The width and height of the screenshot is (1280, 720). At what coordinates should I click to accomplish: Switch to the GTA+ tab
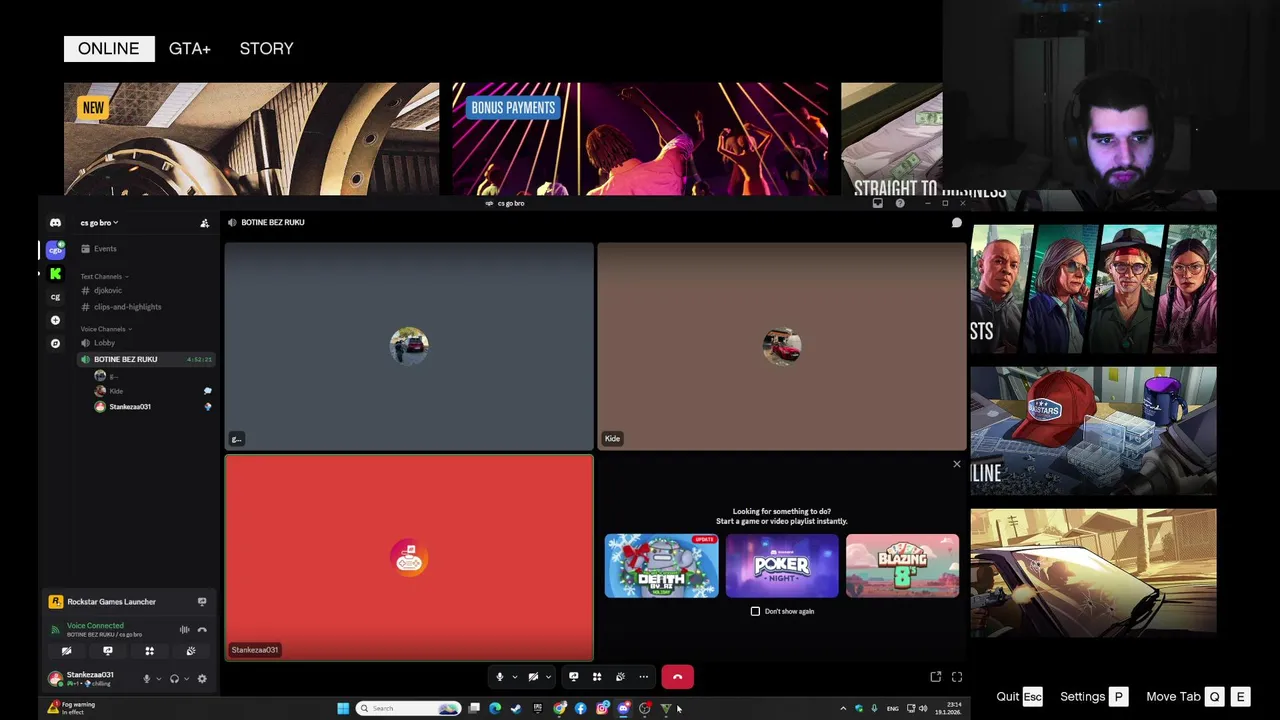[x=190, y=48]
